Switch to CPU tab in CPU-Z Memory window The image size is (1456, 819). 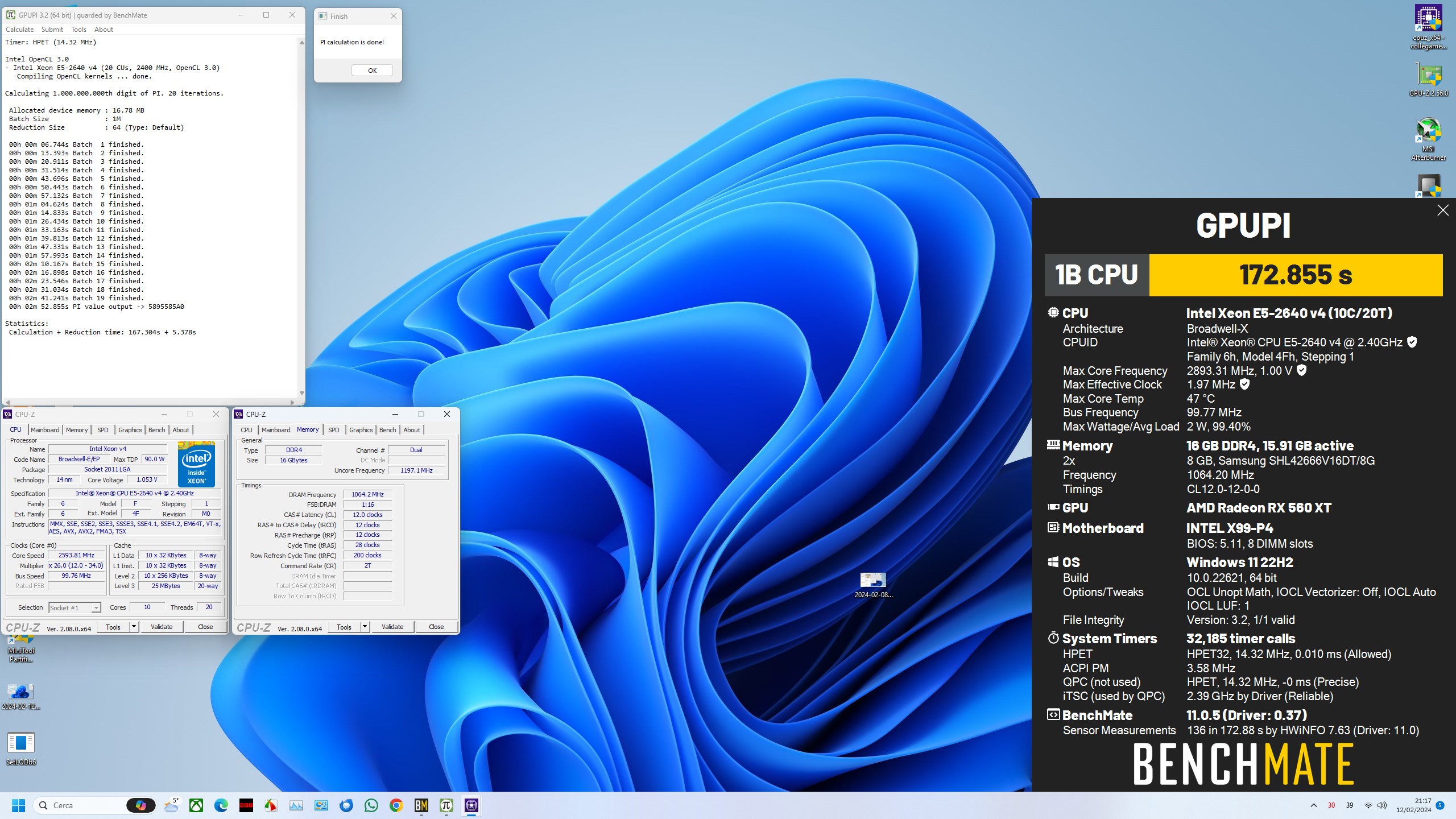coord(246,430)
